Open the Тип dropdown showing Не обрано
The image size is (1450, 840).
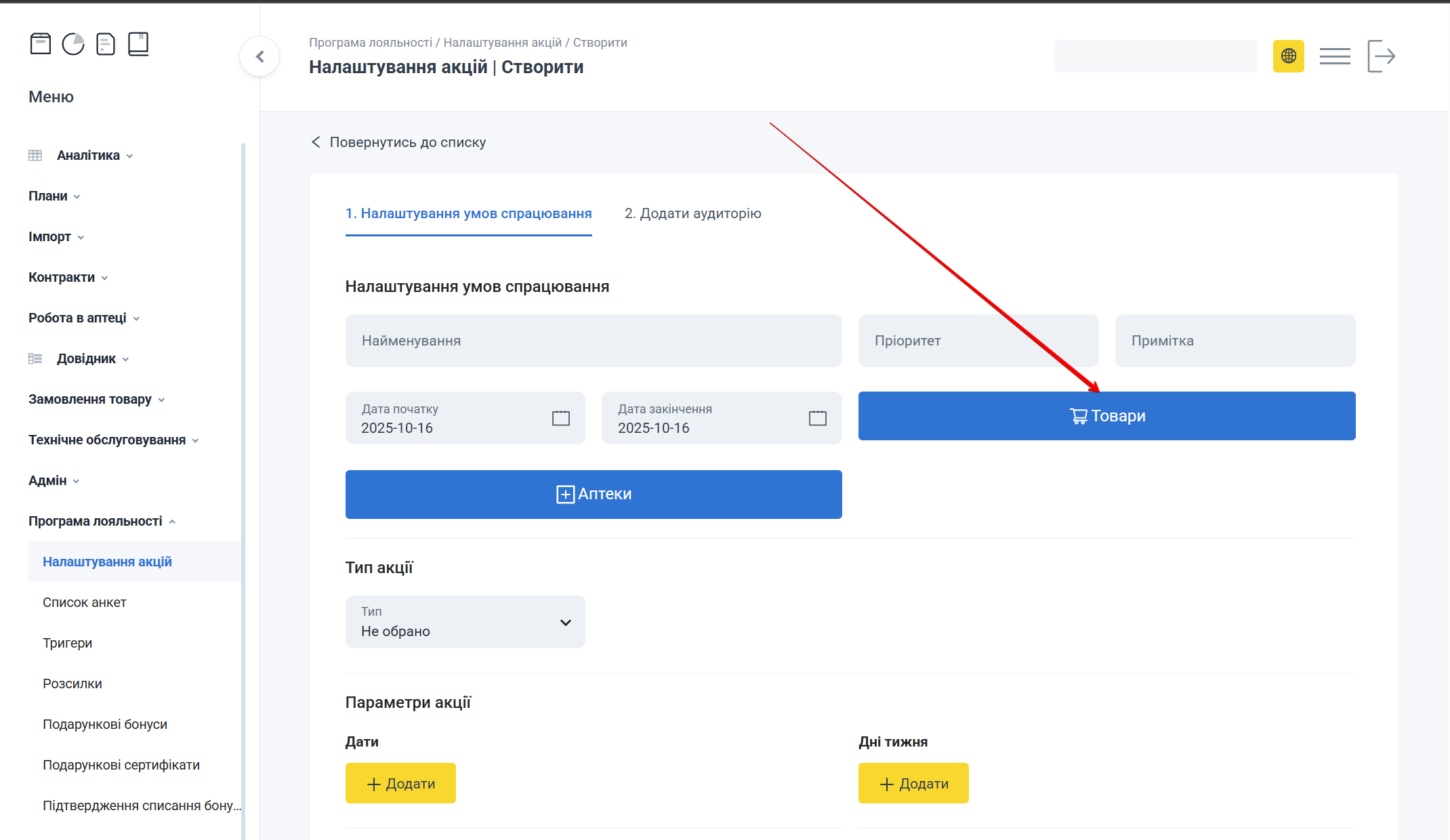465,622
